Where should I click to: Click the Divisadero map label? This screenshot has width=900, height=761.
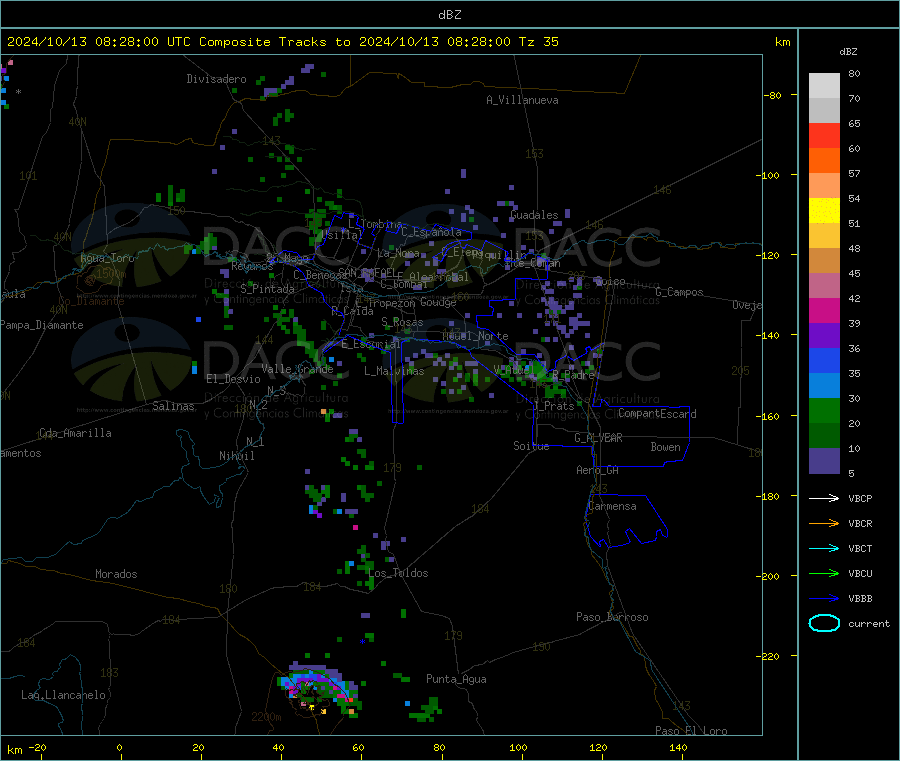216,79
